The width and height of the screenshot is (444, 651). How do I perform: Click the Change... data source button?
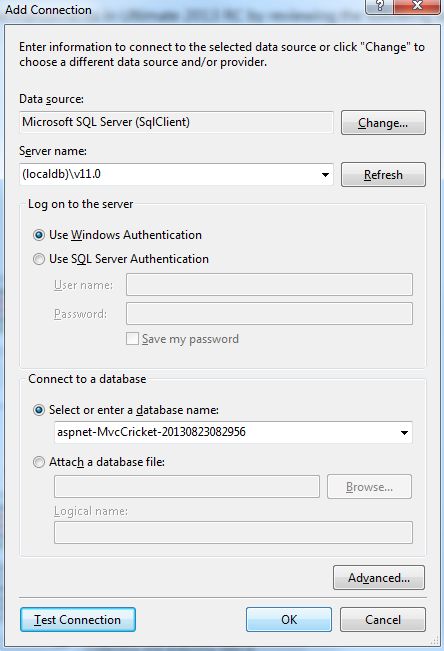(x=383, y=123)
